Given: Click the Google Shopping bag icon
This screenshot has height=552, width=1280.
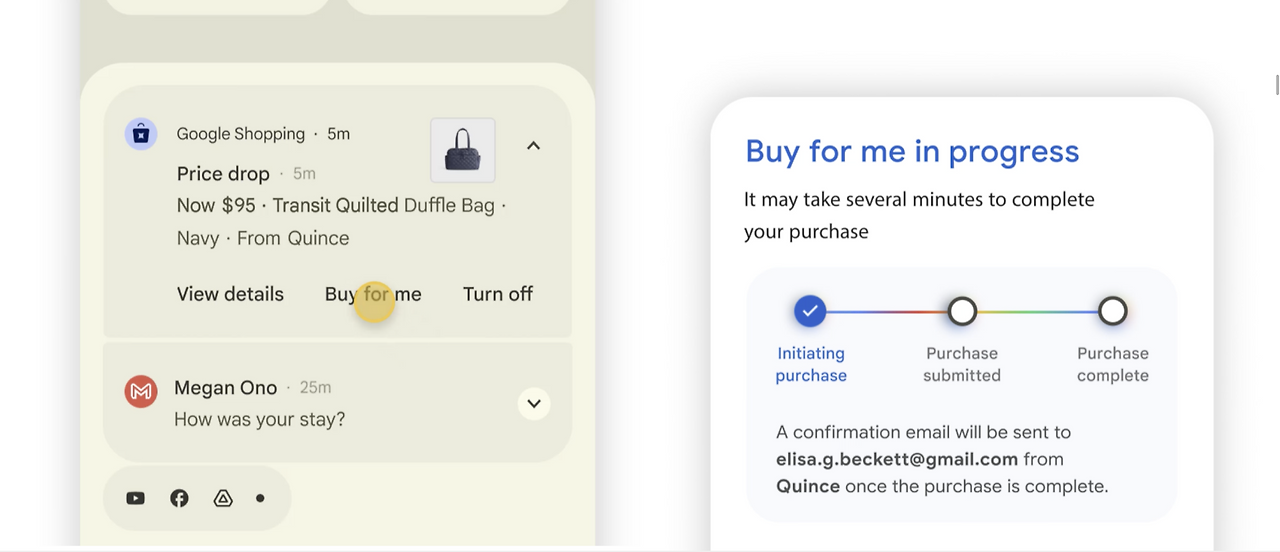Looking at the screenshot, I should 141,134.
